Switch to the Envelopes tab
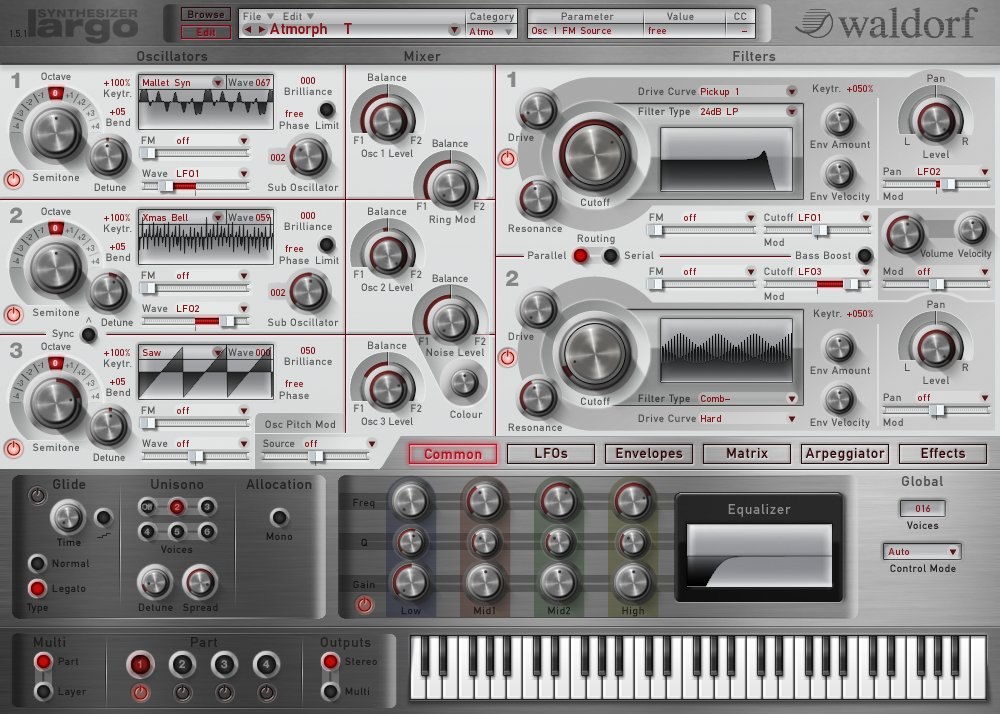Screen dimensions: 1000x714 (x=648, y=453)
